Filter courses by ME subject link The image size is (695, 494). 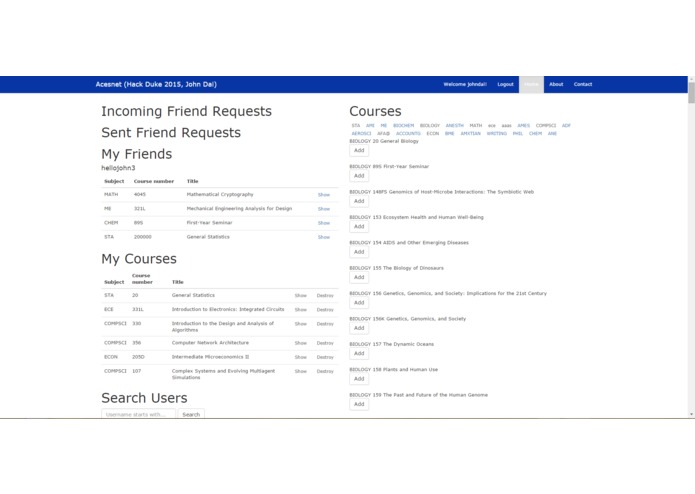(384, 125)
